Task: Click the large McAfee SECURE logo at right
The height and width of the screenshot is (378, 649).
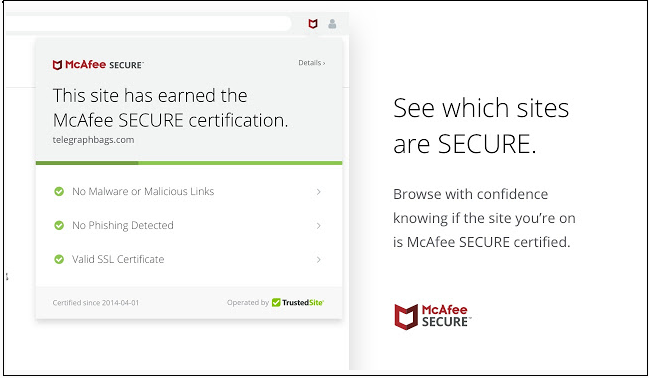Action: [433, 317]
